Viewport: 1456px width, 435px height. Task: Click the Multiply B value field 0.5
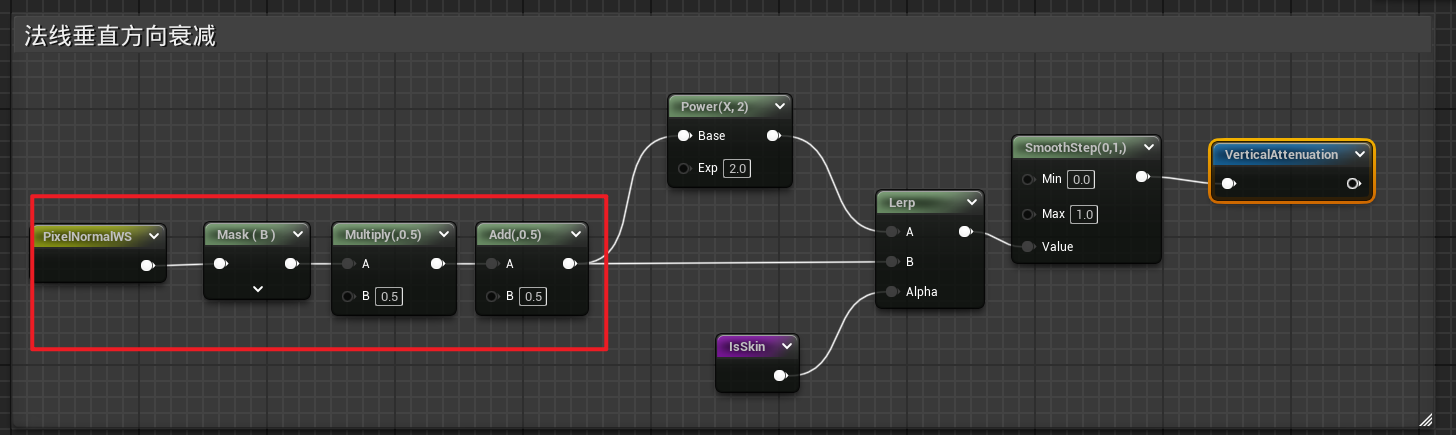point(388,296)
